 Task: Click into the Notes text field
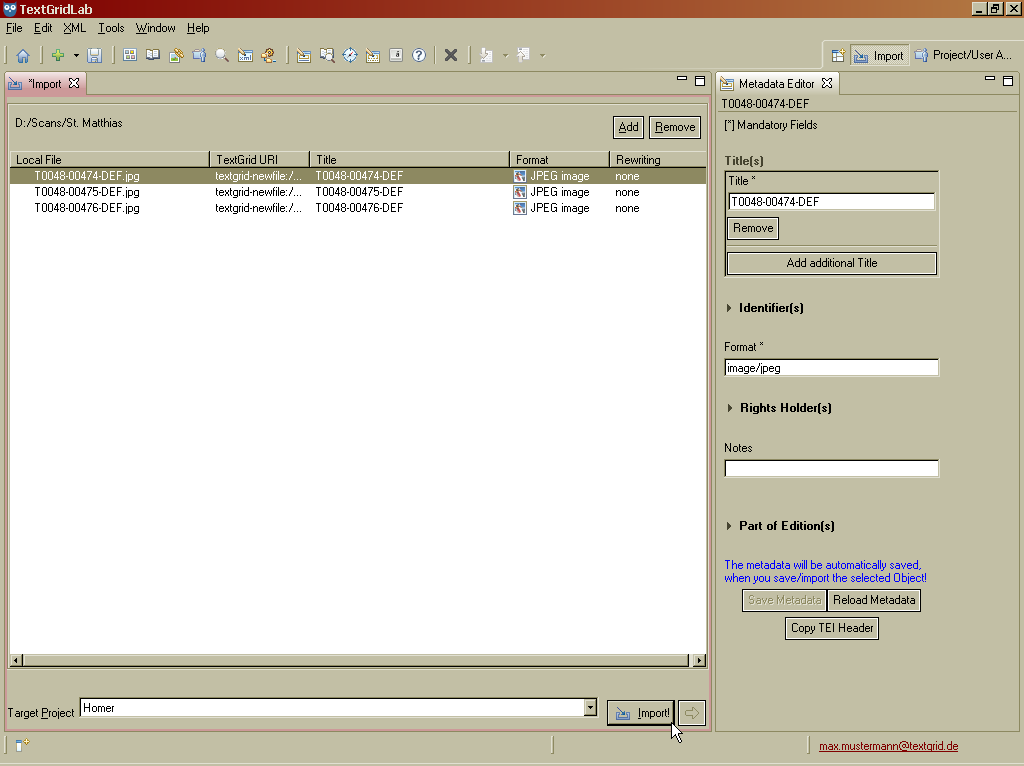831,468
